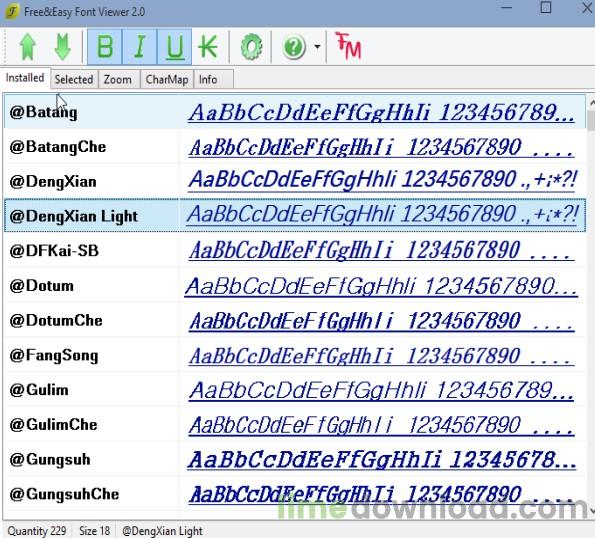The image size is (595, 538).
Task: Select the @Gungsuh font name
Action: point(50,459)
